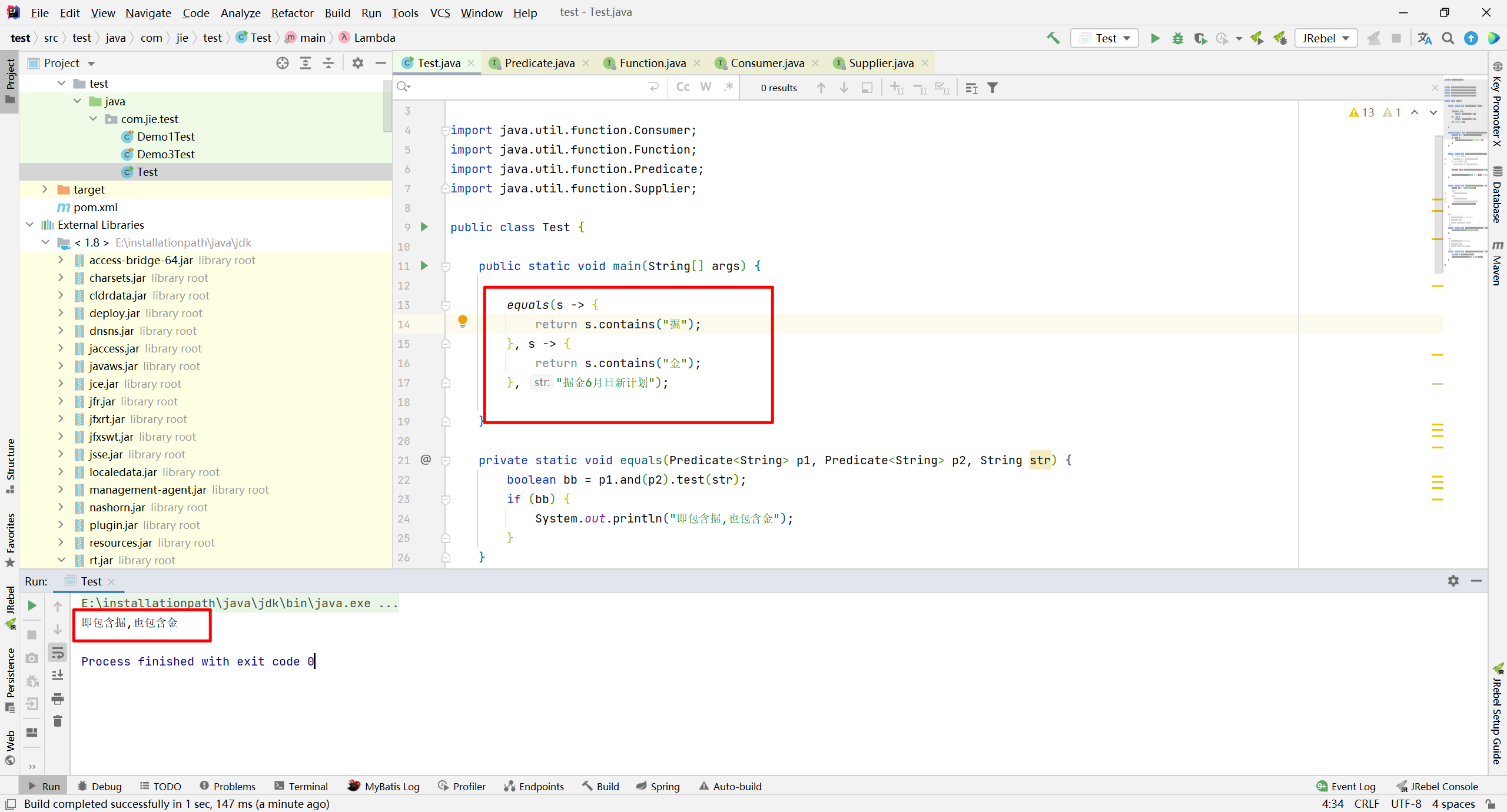Run the Test configuration with green play button
The height and width of the screenshot is (812, 1507).
pyautogui.click(x=1155, y=38)
